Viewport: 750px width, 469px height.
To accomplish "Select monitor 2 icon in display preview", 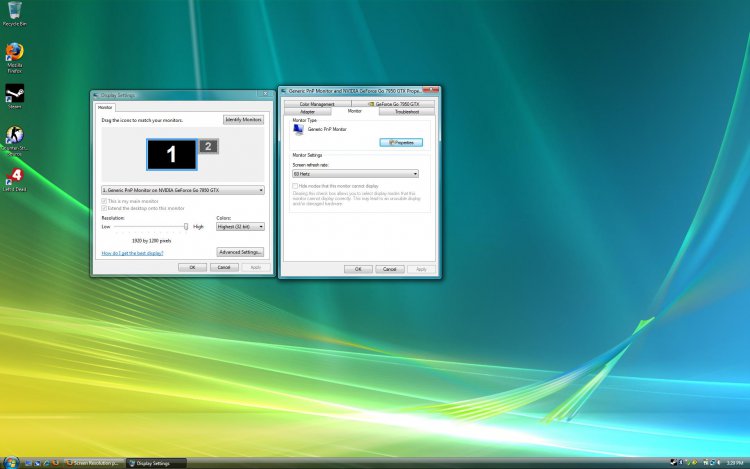I will pyautogui.click(x=207, y=146).
